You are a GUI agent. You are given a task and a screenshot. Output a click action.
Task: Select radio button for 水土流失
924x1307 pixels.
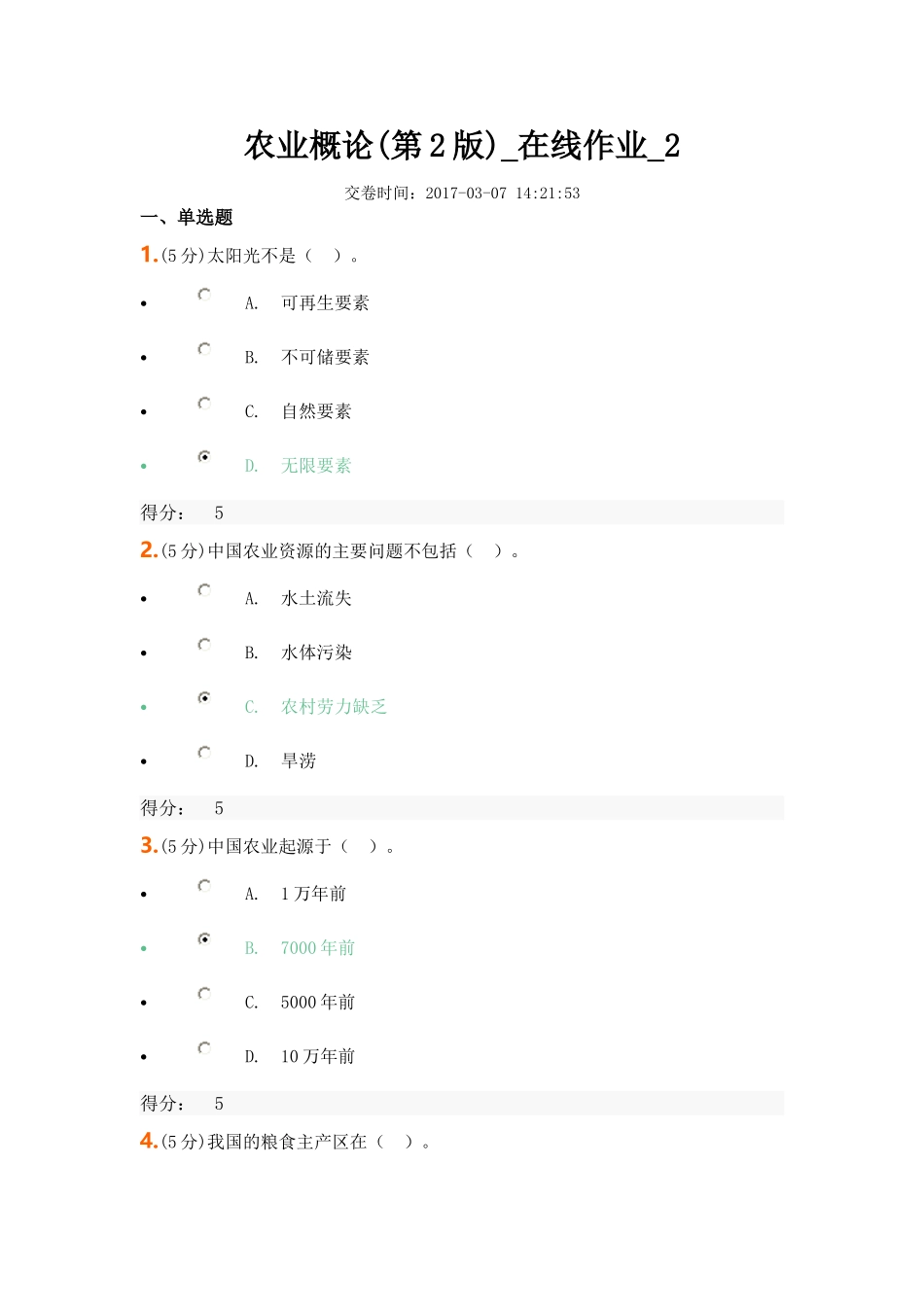click(204, 590)
